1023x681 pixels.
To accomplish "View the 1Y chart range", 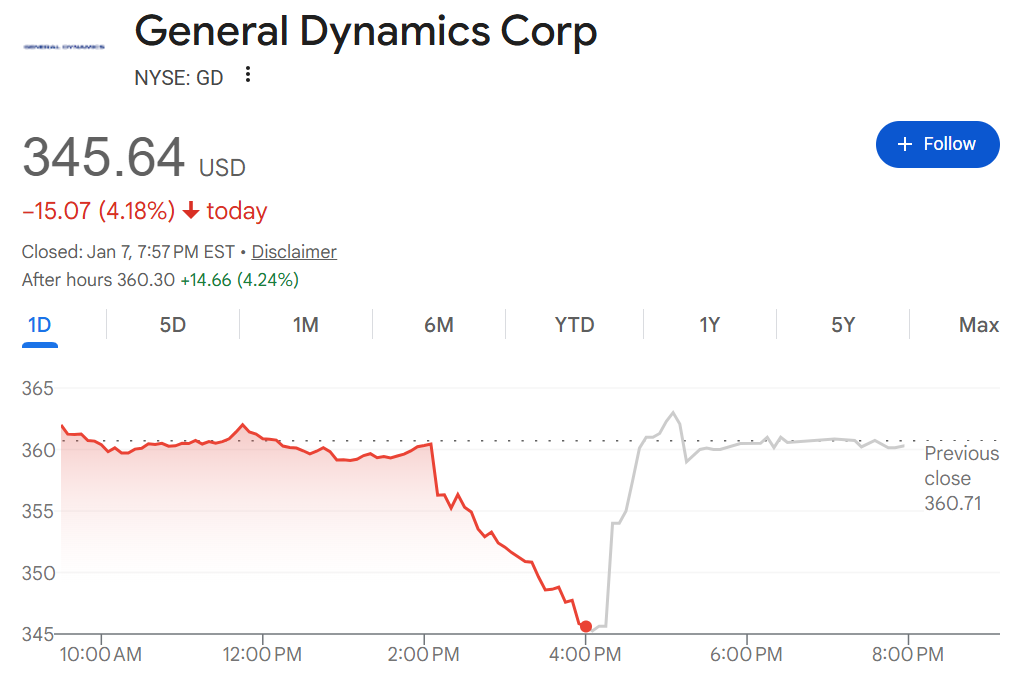I will tap(709, 325).
